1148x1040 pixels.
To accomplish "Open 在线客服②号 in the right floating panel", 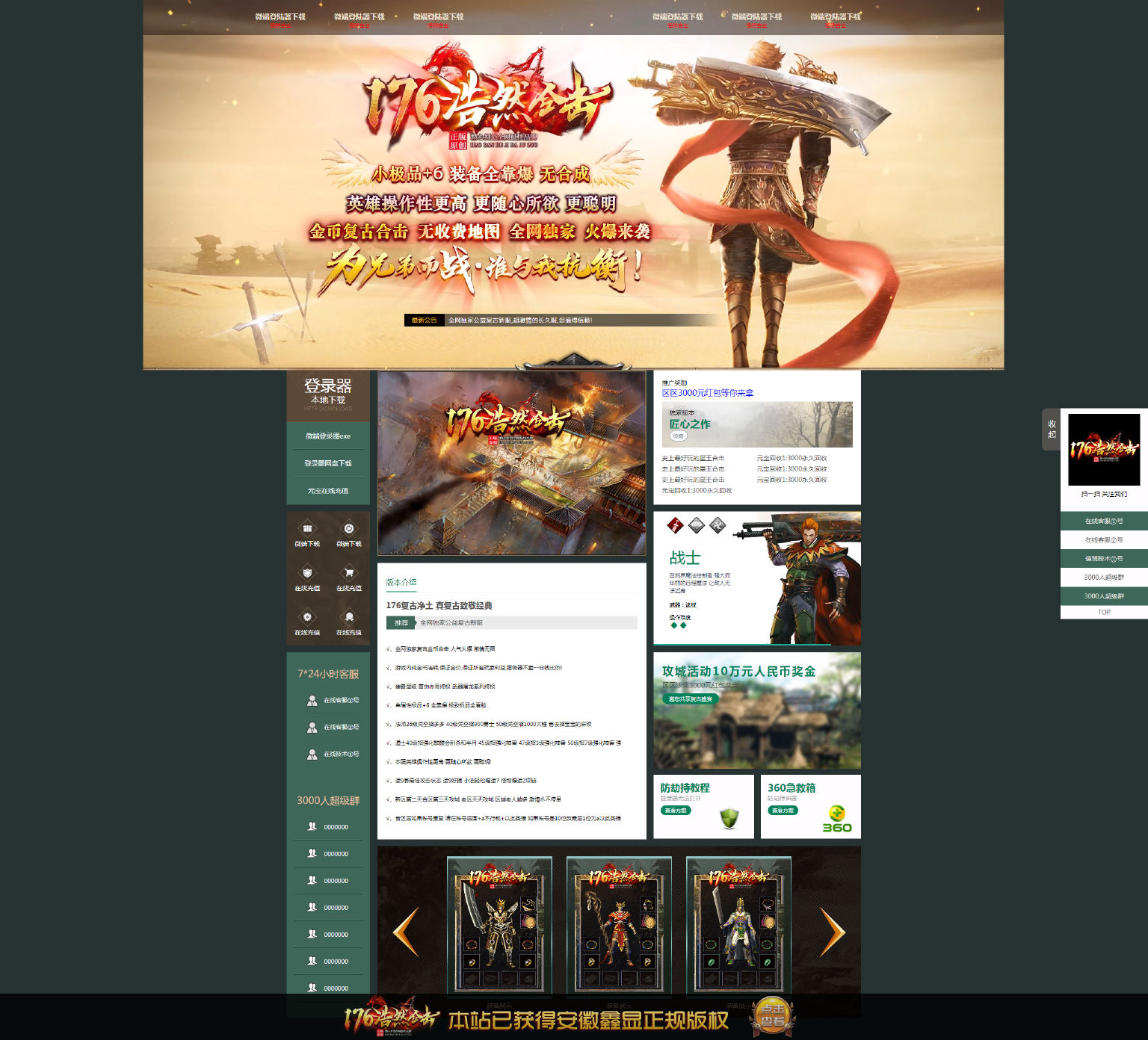I will coord(1104,539).
